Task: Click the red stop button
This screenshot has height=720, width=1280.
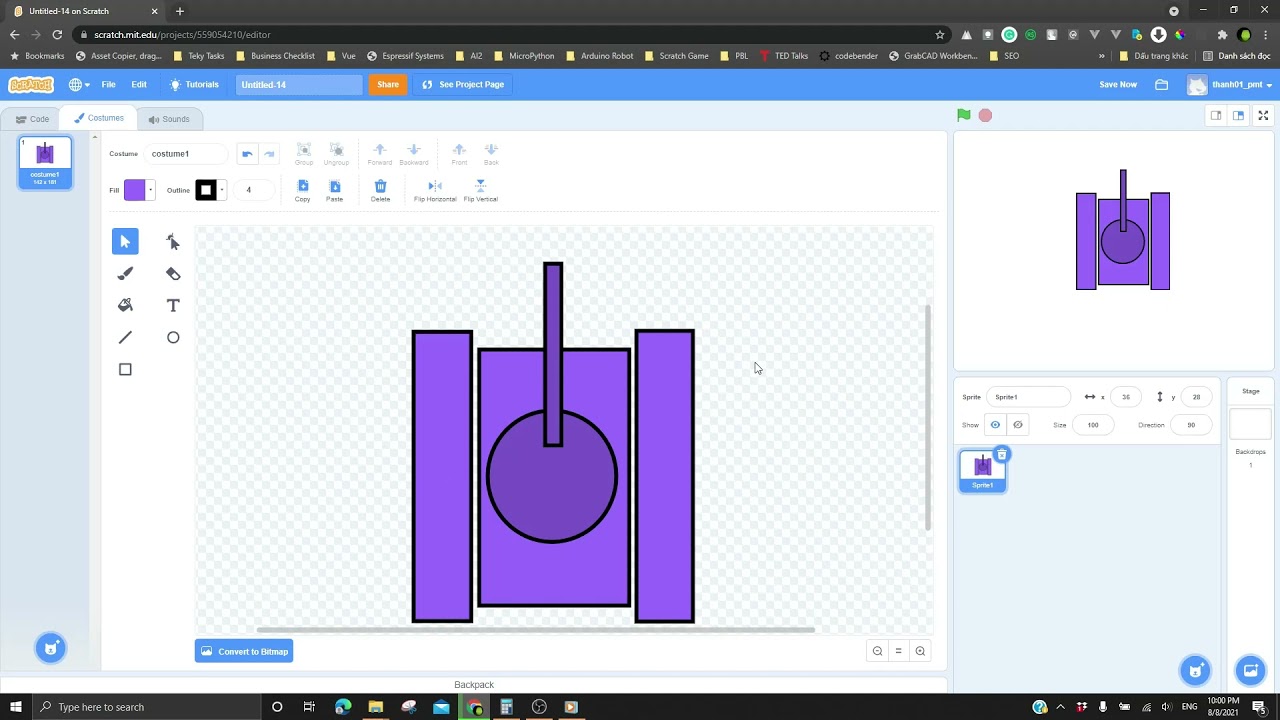Action: pyautogui.click(x=985, y=115)
